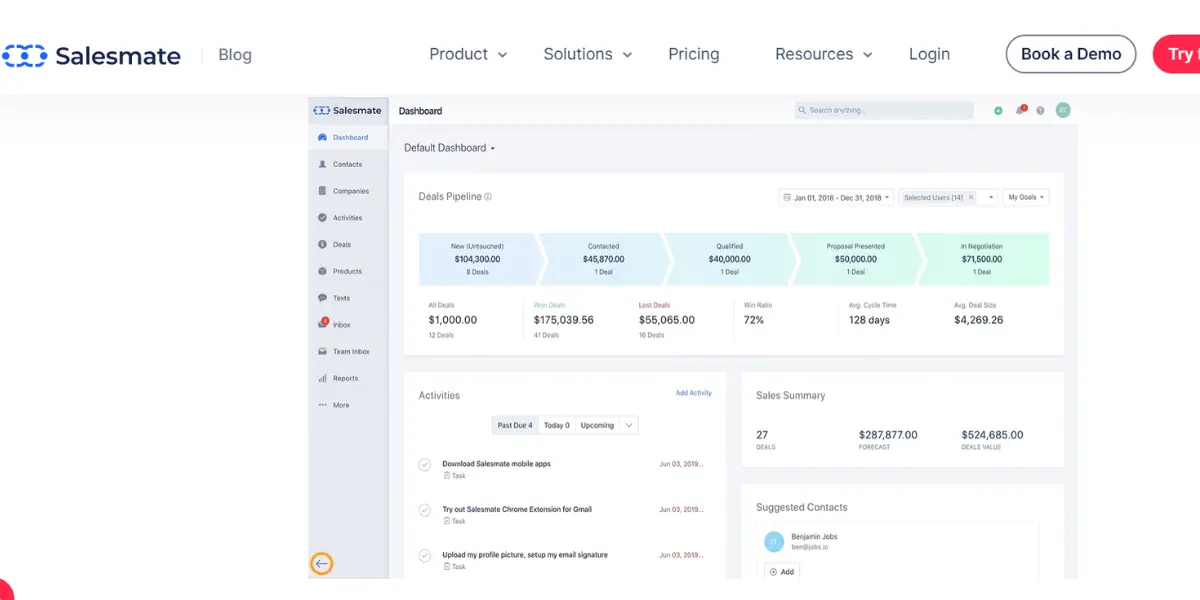Click Benjamin Jobs contact avatar
Image resolution: width=1200 pixels, height=600 pixels.
774,542
